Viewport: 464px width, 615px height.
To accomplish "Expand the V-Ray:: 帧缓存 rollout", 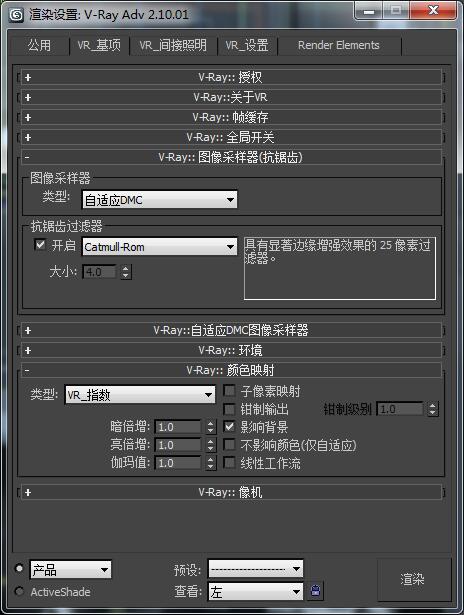I will click(x=231, y=117).
